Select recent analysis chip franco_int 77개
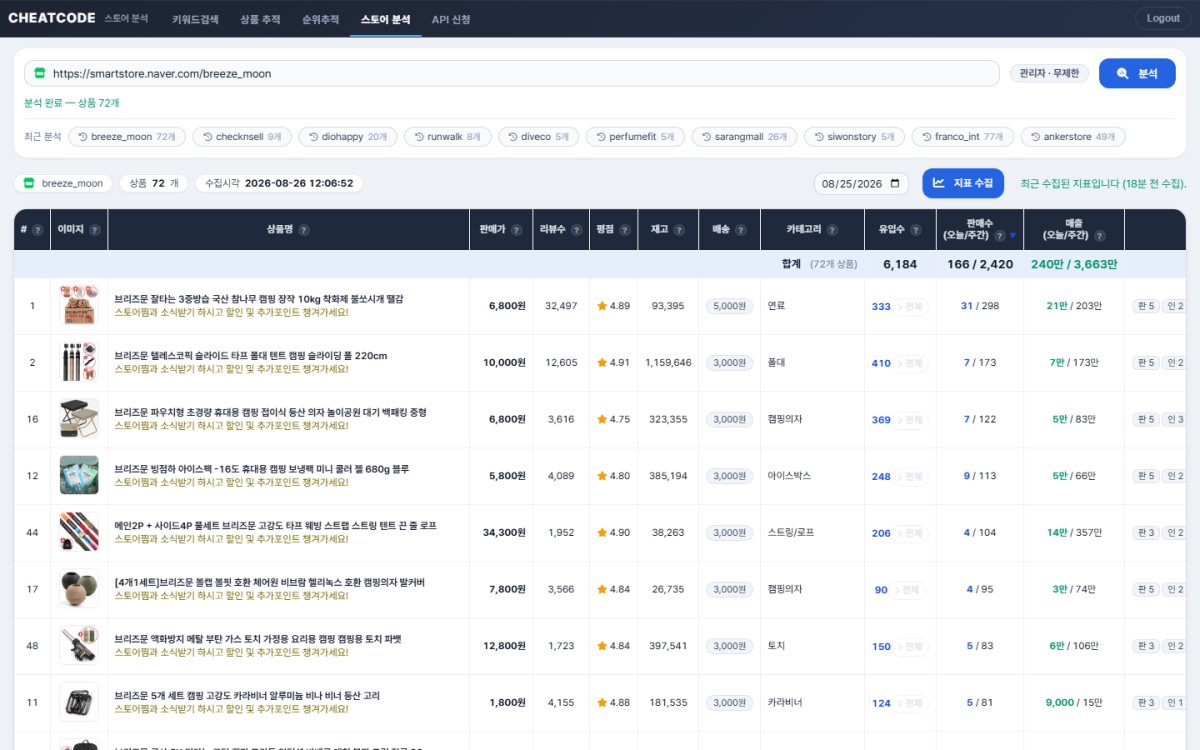The image size is (1200, 750). [x=963, y=137]
